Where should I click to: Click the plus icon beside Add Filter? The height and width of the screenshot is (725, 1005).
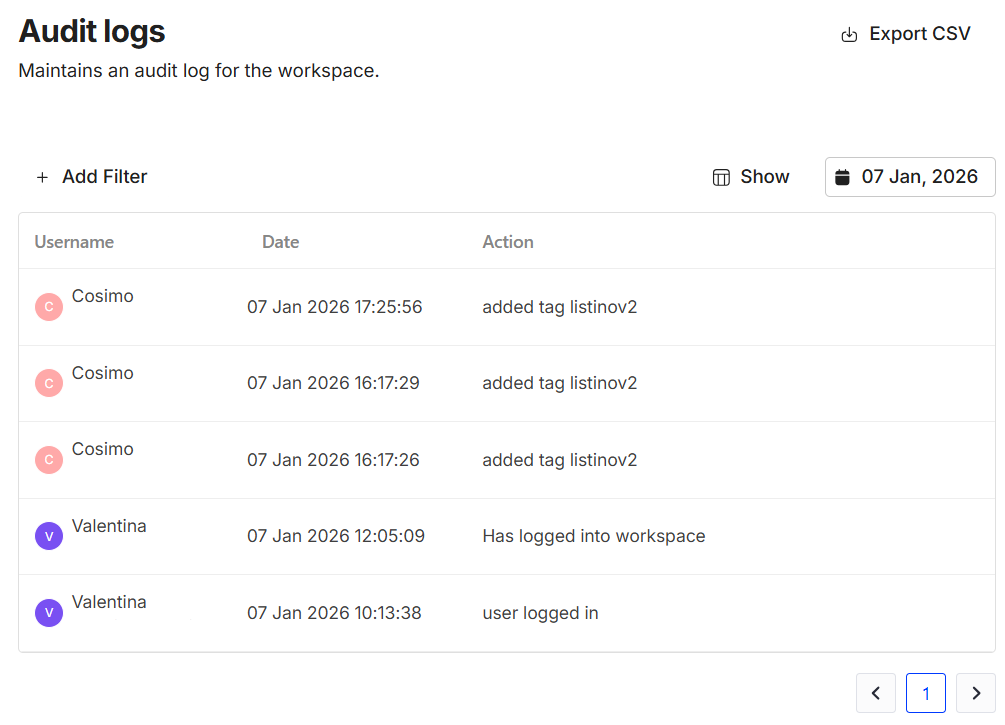(42, 177)
